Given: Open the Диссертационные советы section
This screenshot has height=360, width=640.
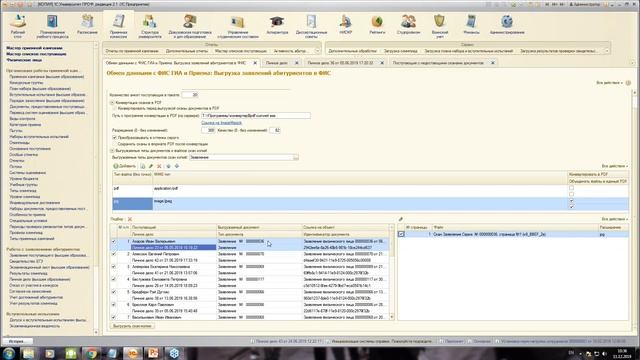Looking at the screenshot, I should click(x=311, y=26).
